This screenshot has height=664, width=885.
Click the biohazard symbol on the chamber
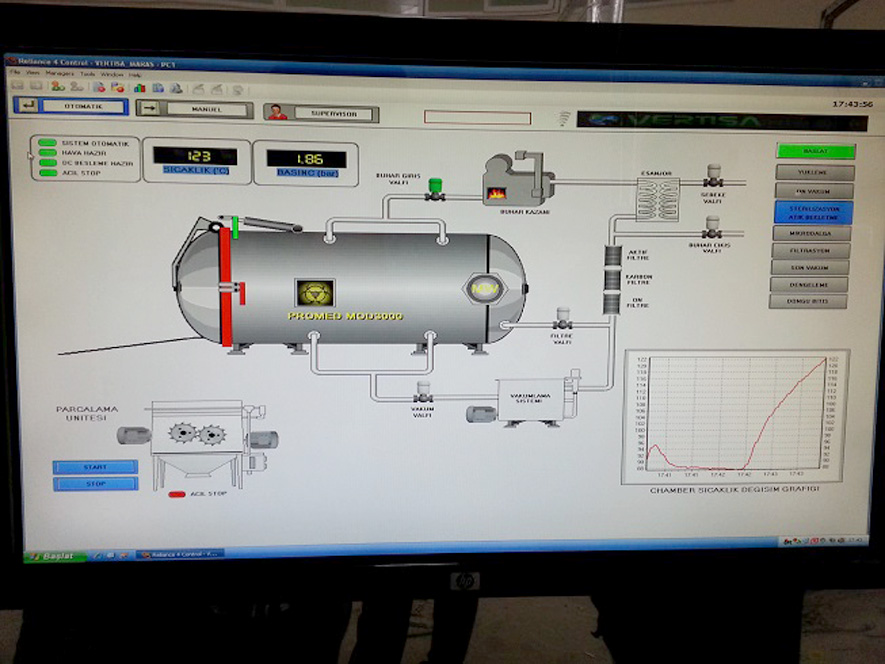coord(315,293)
